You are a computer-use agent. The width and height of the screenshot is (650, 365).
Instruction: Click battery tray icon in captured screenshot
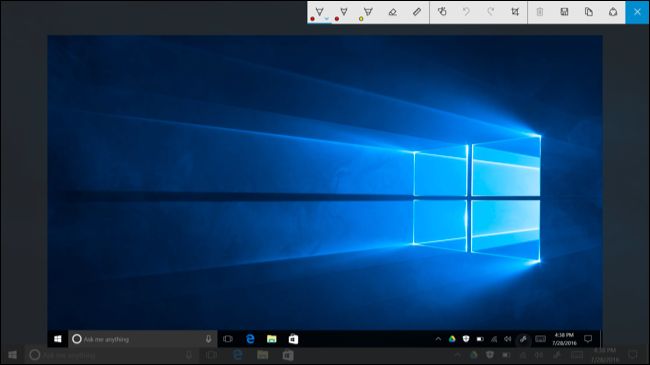[x=480, y=339]
